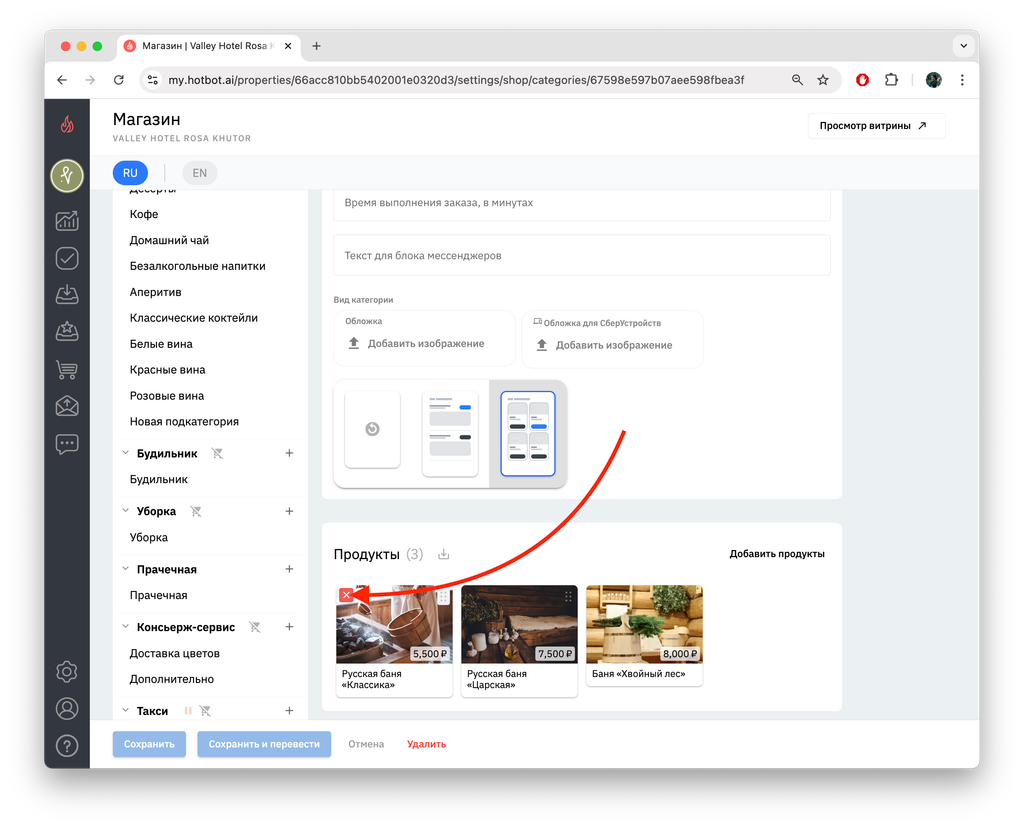Open the Hotbot flame logo home
The image size is (1024, 827).
tap(67, 124)
